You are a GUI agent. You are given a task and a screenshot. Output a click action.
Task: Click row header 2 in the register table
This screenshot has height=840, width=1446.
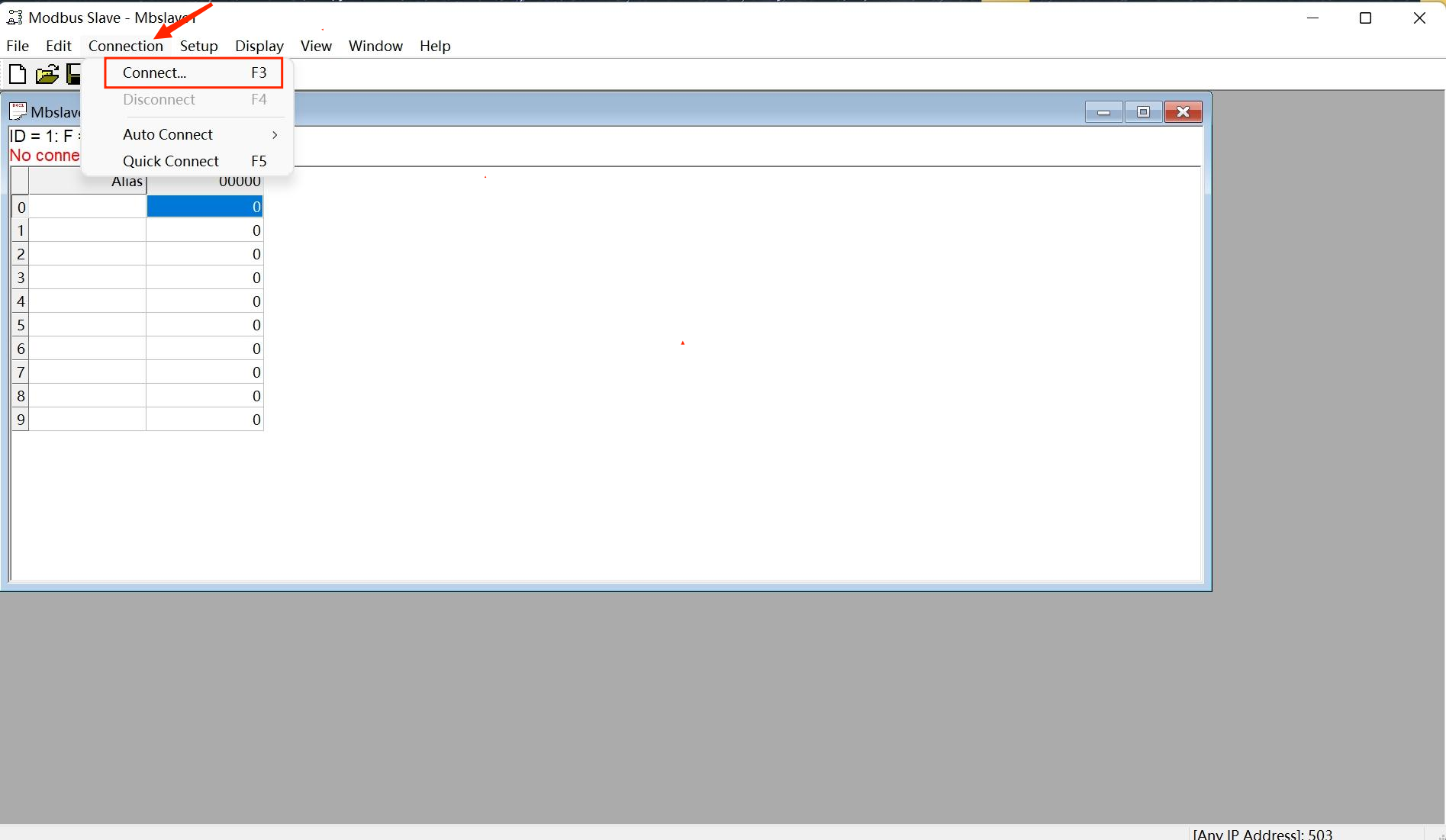(x=21, y=254)
